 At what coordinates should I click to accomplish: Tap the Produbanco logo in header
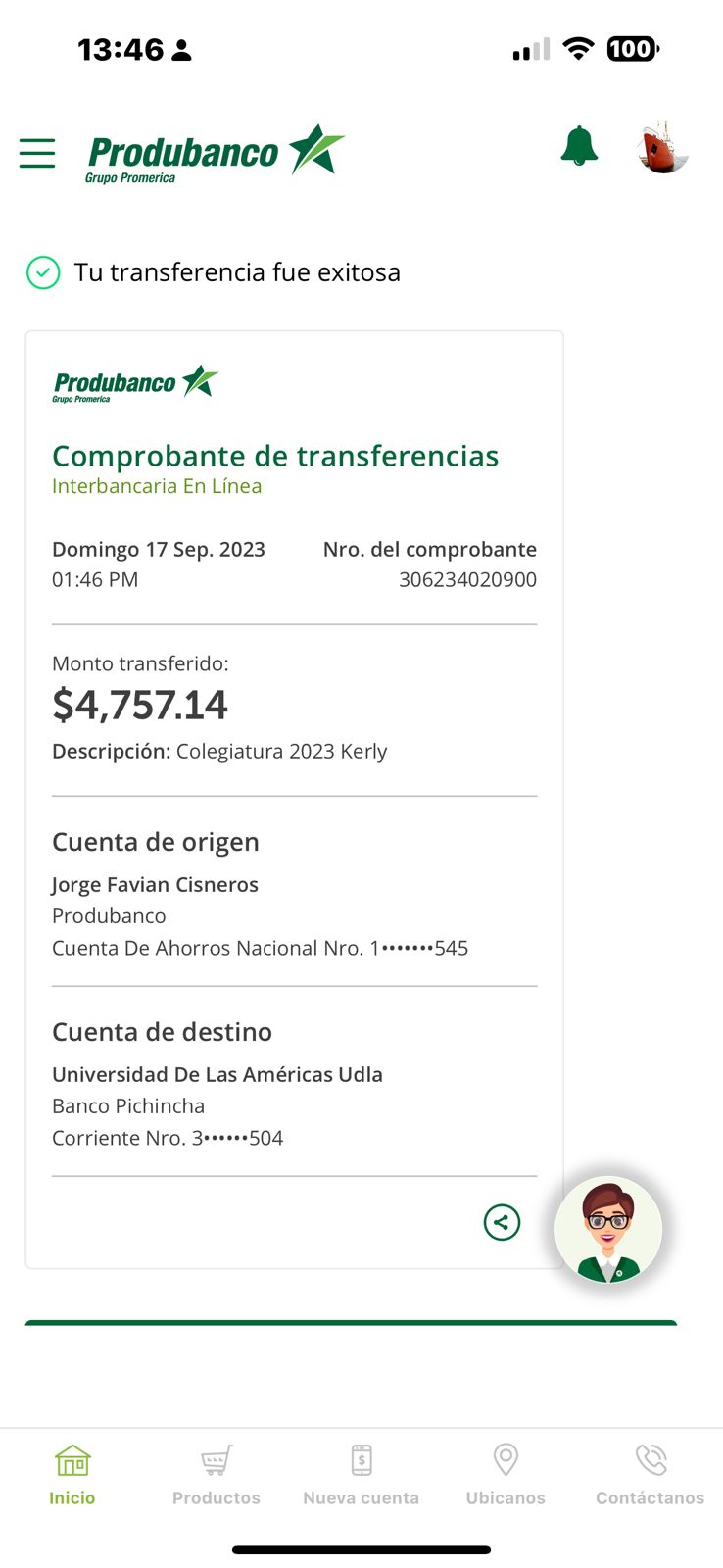[x=216, y=153]
